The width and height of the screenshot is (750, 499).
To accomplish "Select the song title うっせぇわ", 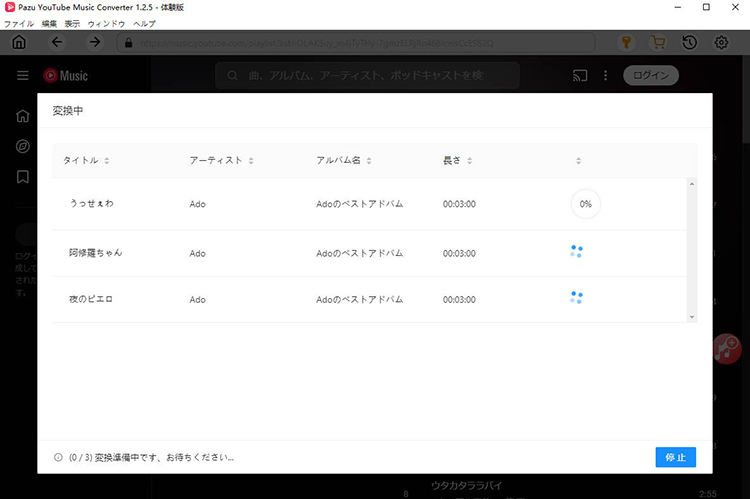I will pyautogui.click(x=92, y=203).
